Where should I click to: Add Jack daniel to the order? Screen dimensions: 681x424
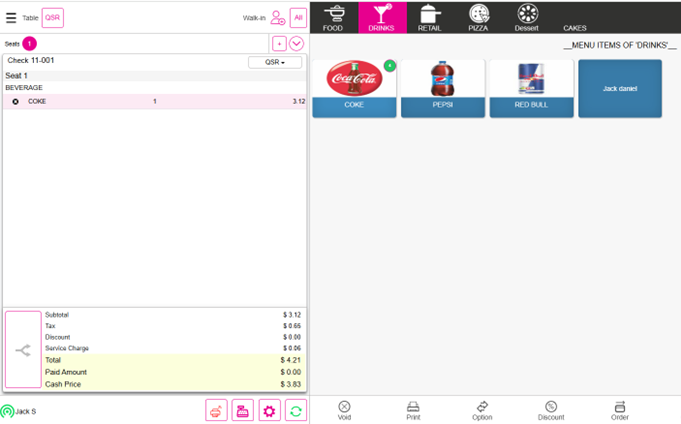click(x=620, y=88)
